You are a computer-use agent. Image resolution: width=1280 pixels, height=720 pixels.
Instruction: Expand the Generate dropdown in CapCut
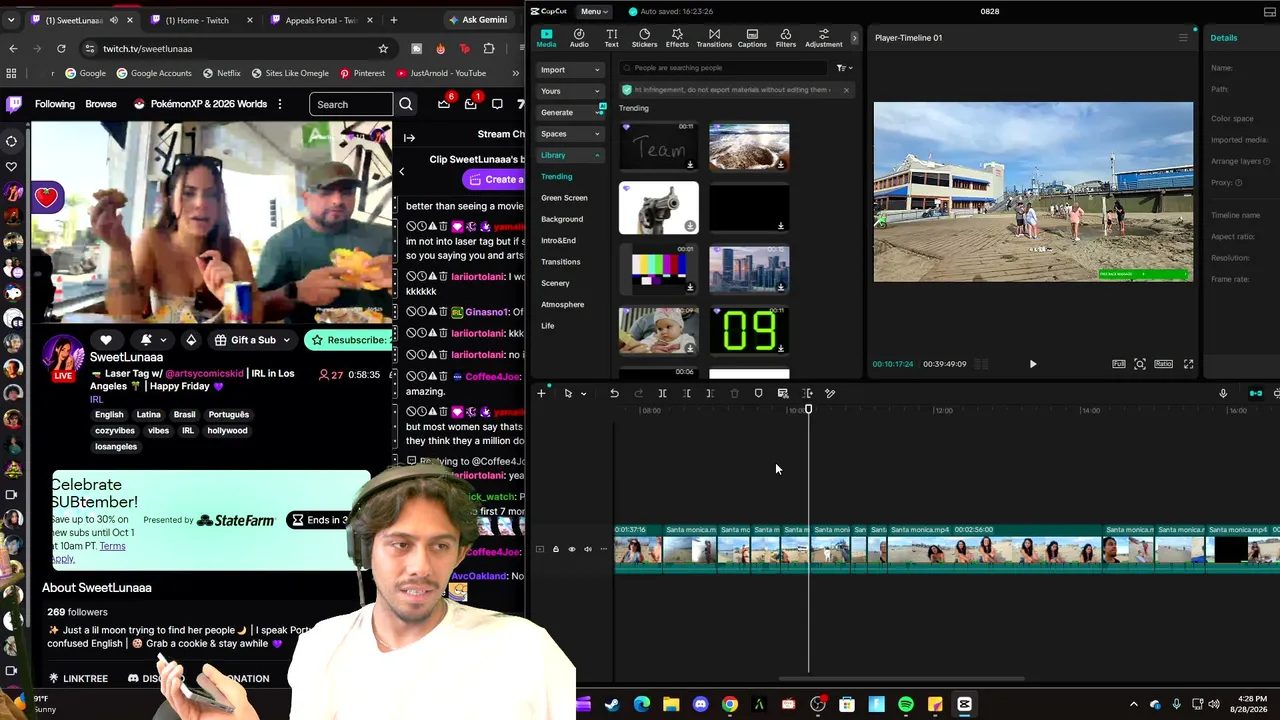click(570, 112)
